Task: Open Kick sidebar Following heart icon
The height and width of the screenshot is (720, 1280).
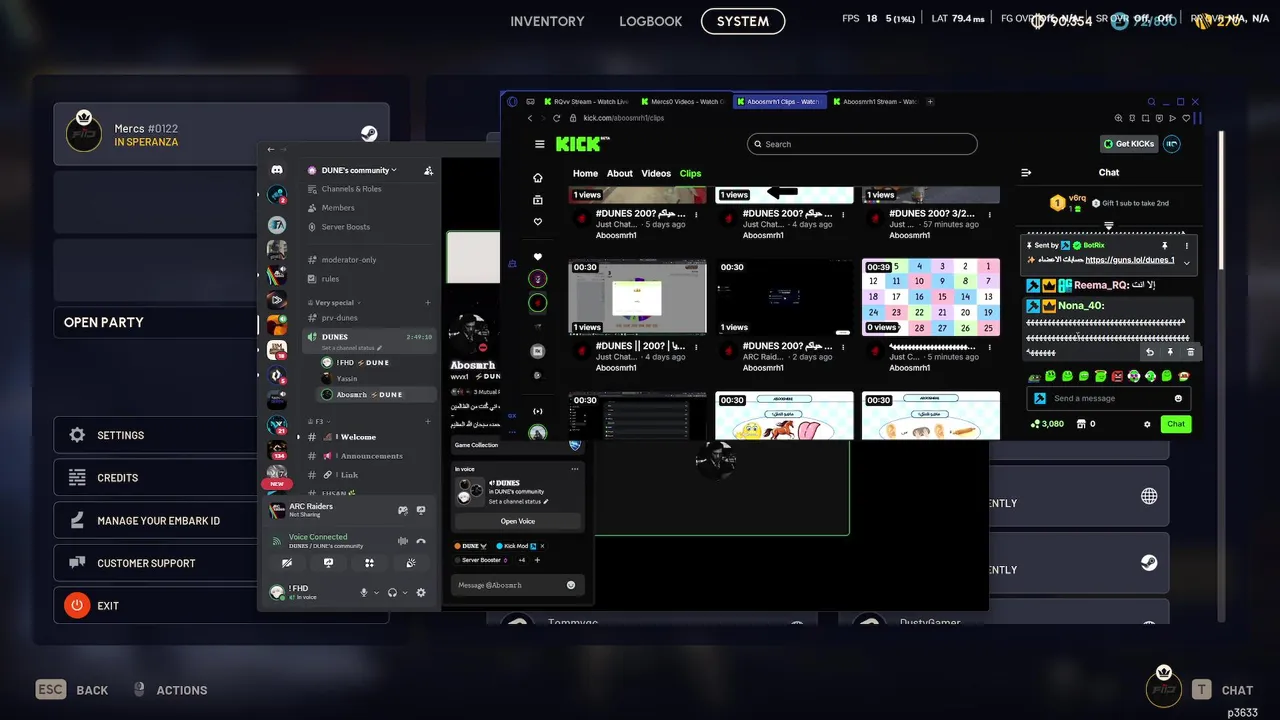Action: tap(538, 222)
